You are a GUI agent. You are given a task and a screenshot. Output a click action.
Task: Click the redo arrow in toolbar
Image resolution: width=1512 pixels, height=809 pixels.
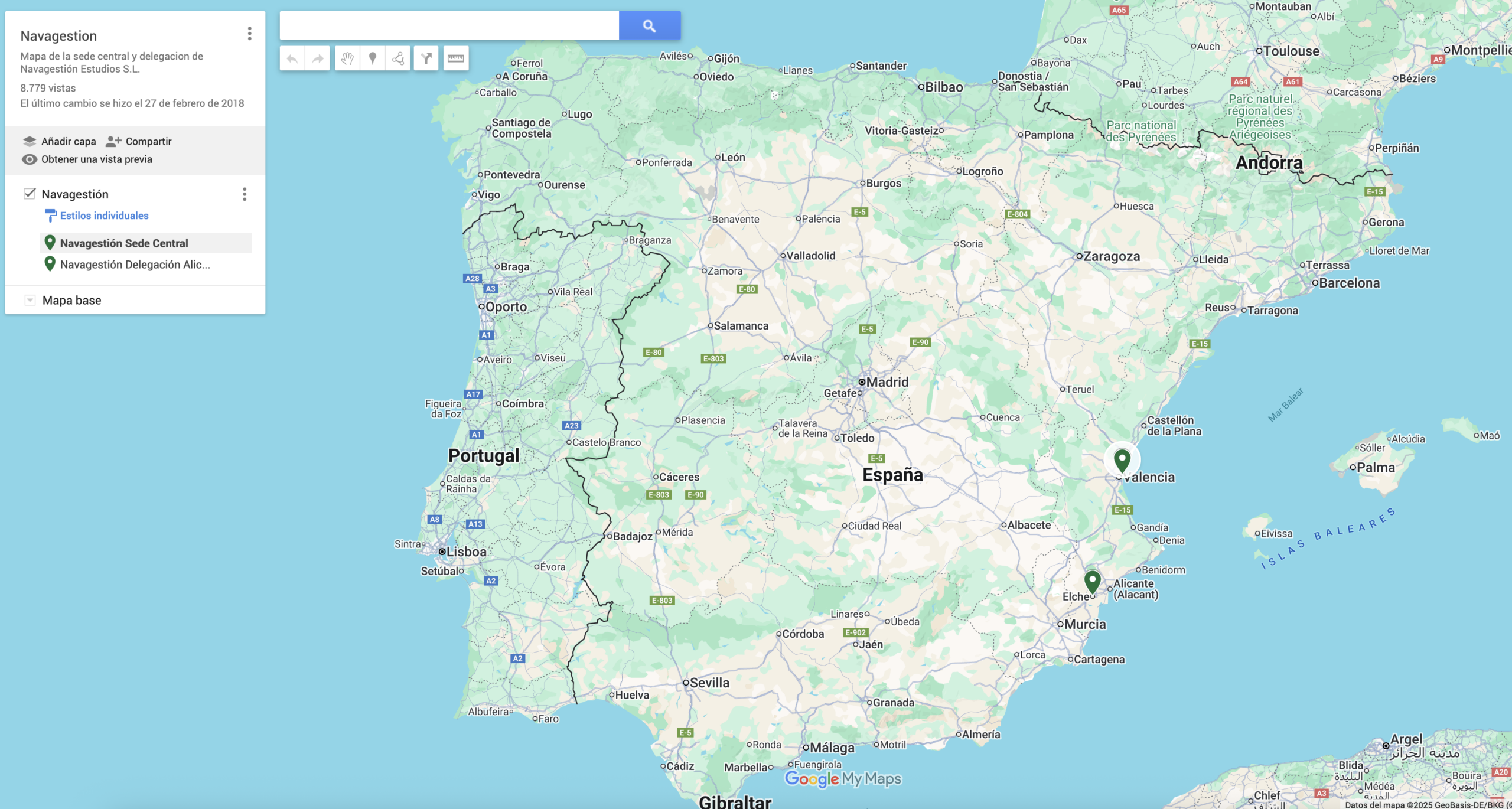tap(318, 58)
